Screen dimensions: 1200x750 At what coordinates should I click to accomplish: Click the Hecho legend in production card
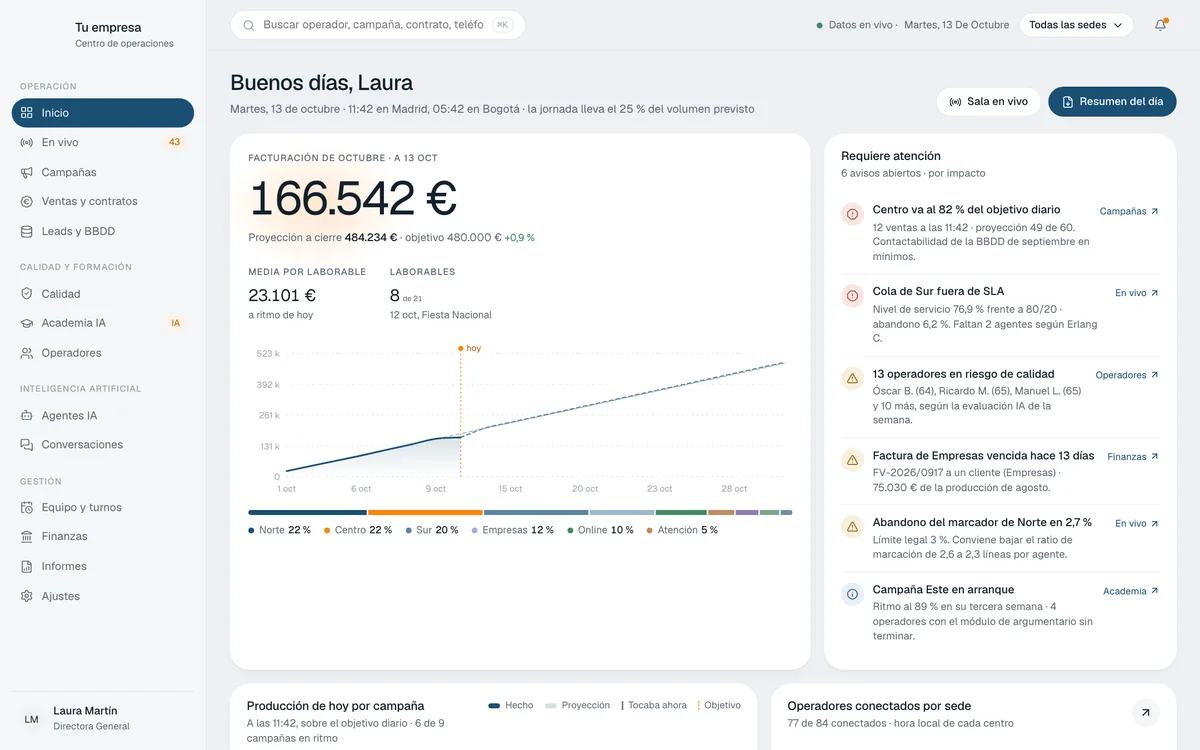(511, 705)
